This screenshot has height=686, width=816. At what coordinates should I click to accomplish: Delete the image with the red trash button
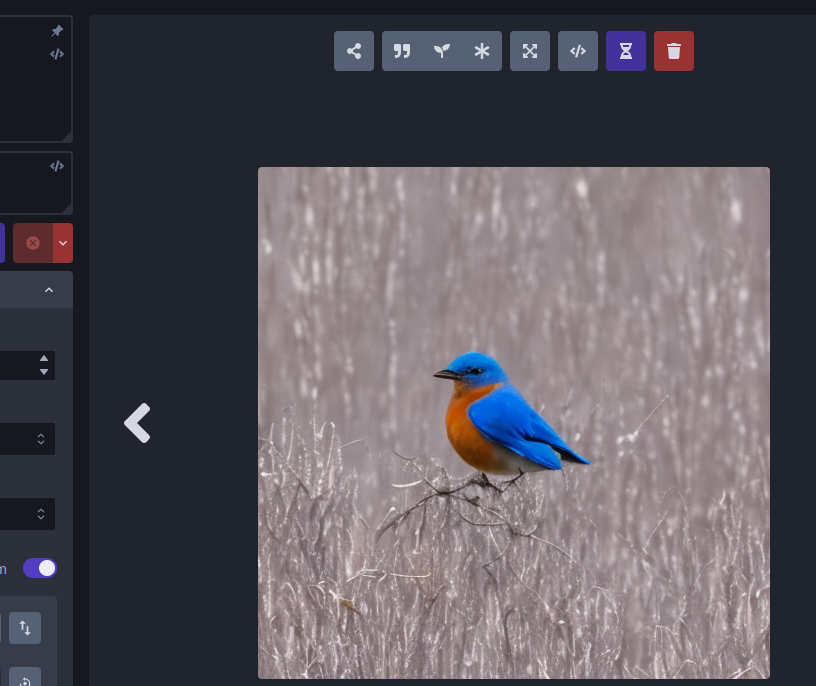point(674,51)
